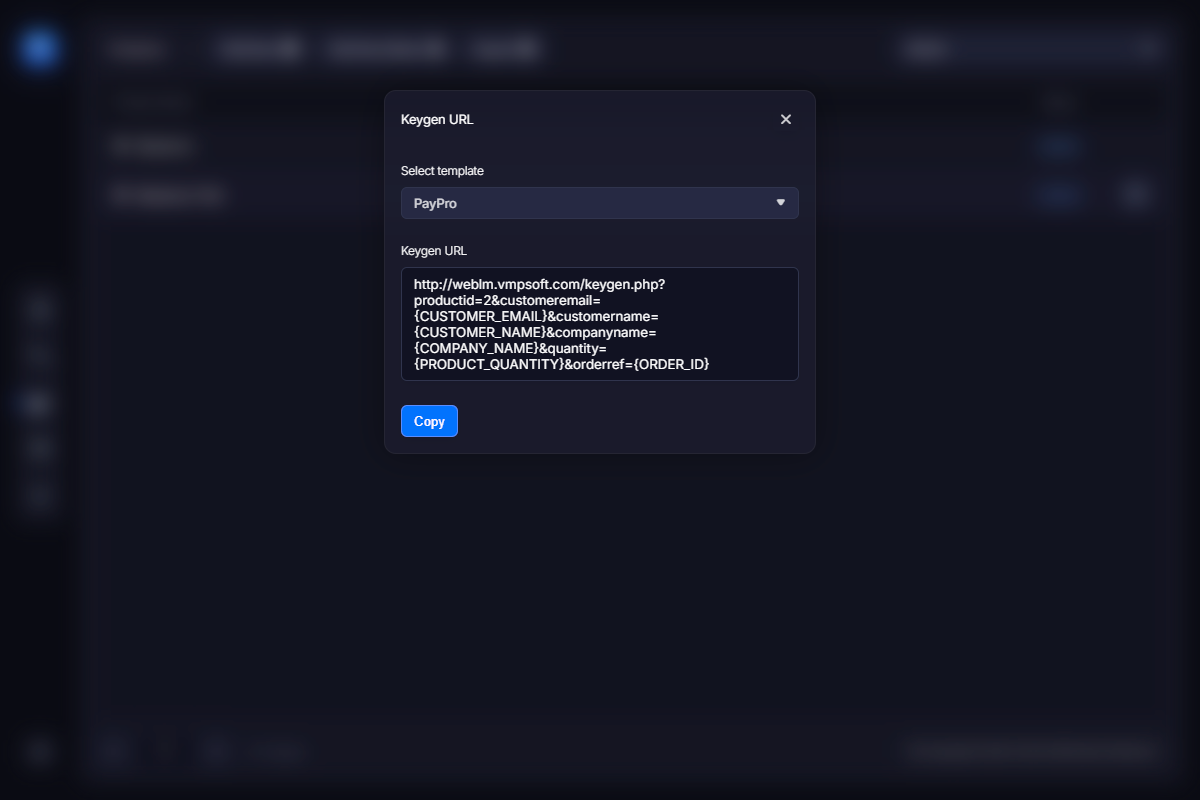Screen dimensions: 1200x800
Task: Click the pagination control at the bottom right
Action: click(x=1030, y=750)
